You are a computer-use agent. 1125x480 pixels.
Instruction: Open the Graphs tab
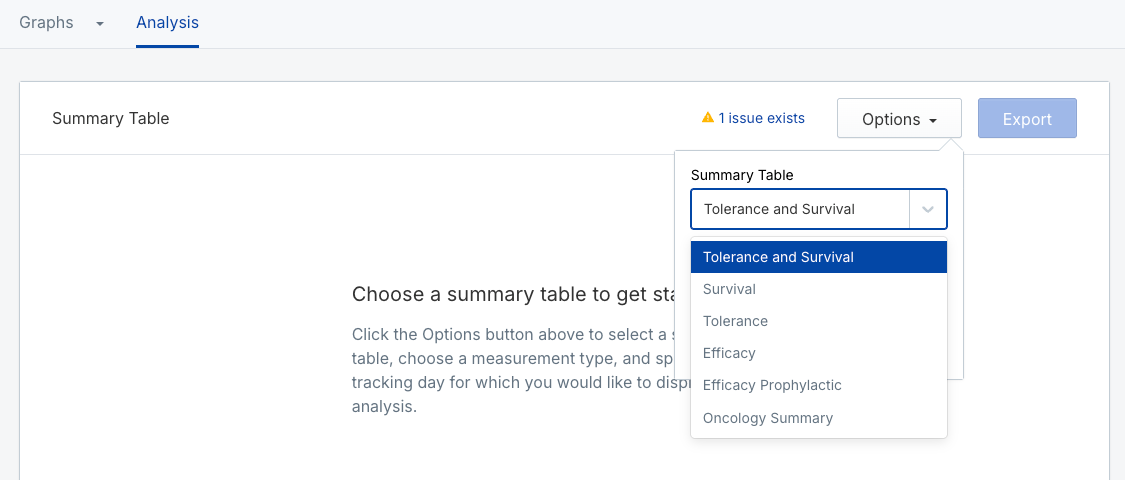click(47, 23)
